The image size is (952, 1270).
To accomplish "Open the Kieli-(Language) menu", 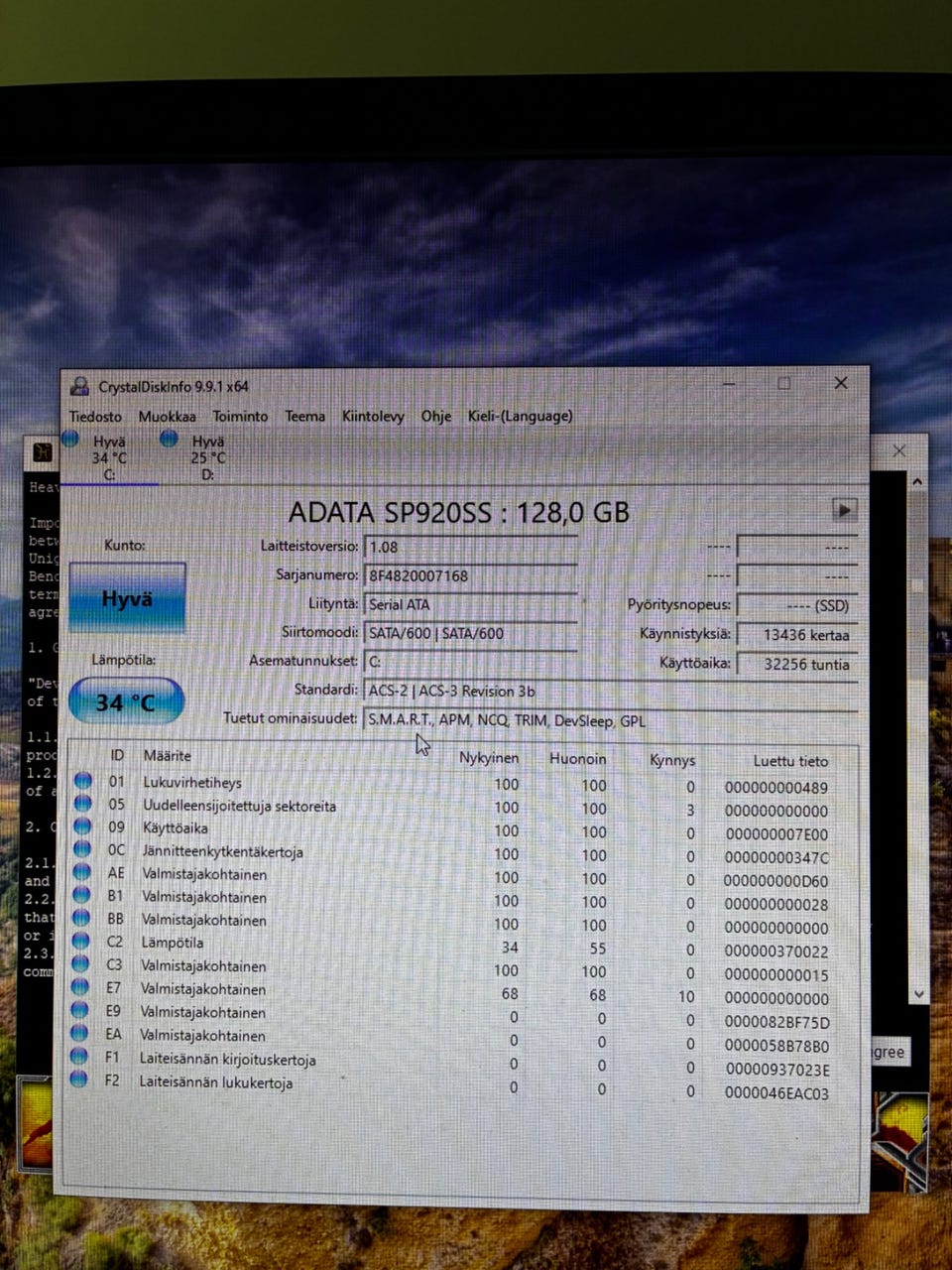I will (520, 417).
